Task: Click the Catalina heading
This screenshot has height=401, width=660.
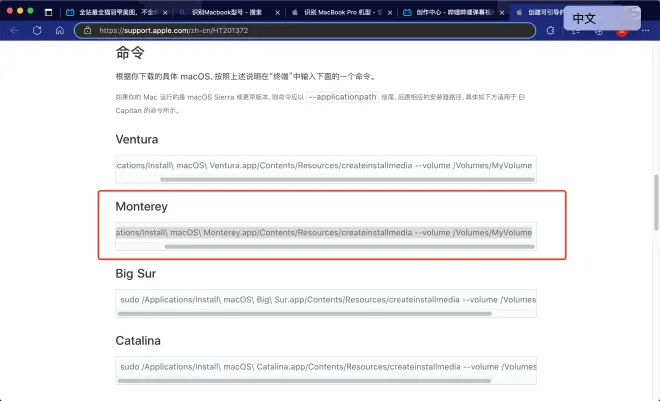Action: 138,340
